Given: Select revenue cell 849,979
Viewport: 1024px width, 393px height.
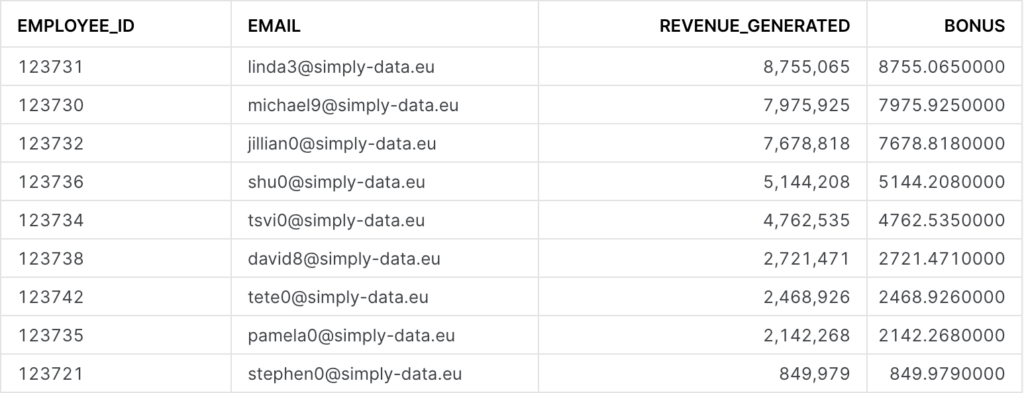Looking at the screenshot, I should (x=703, y=374).
